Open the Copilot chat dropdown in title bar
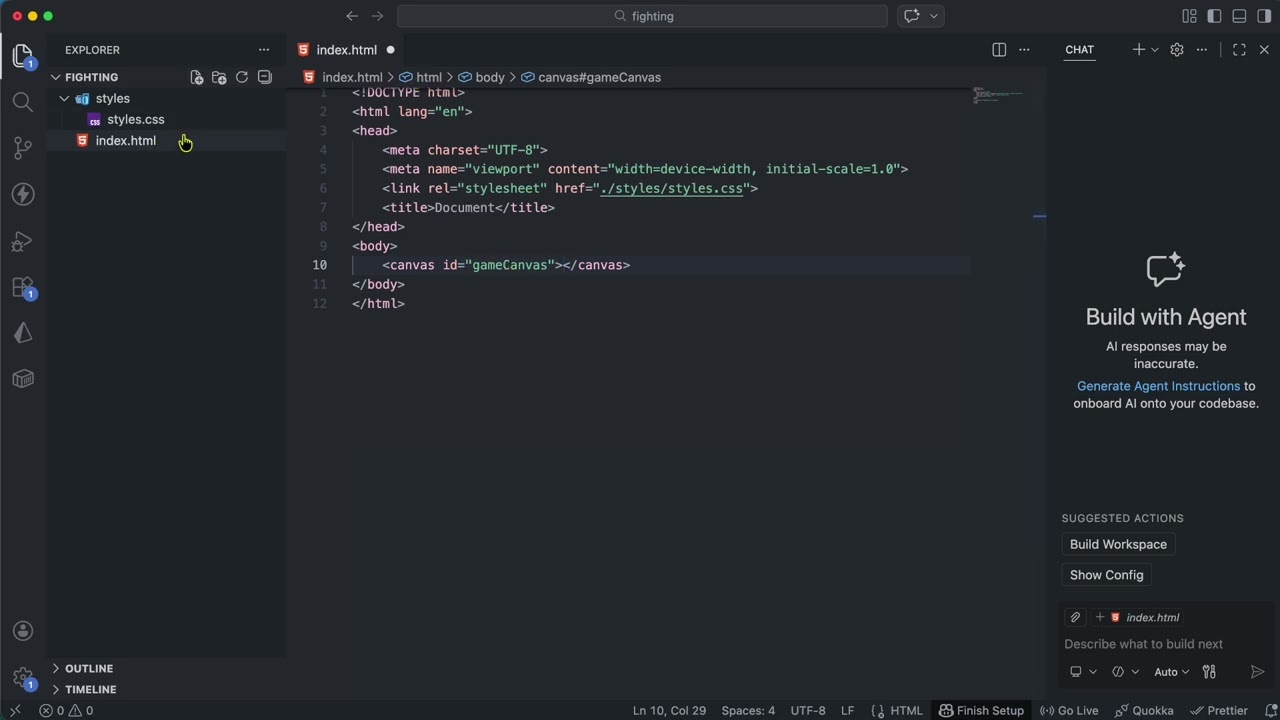Image resolution: width=1280 pixels, height=720 pixels. [x=934, y=16]
